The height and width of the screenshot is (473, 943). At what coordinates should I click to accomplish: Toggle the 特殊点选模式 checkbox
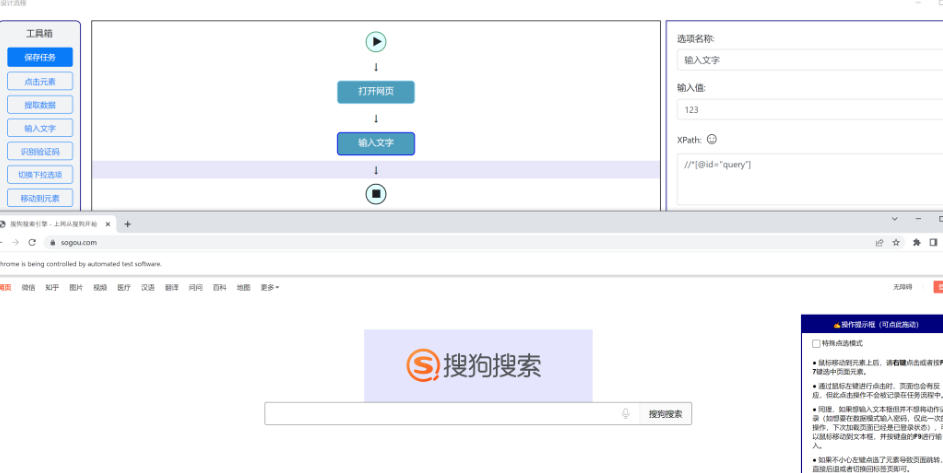click(816, 344)
